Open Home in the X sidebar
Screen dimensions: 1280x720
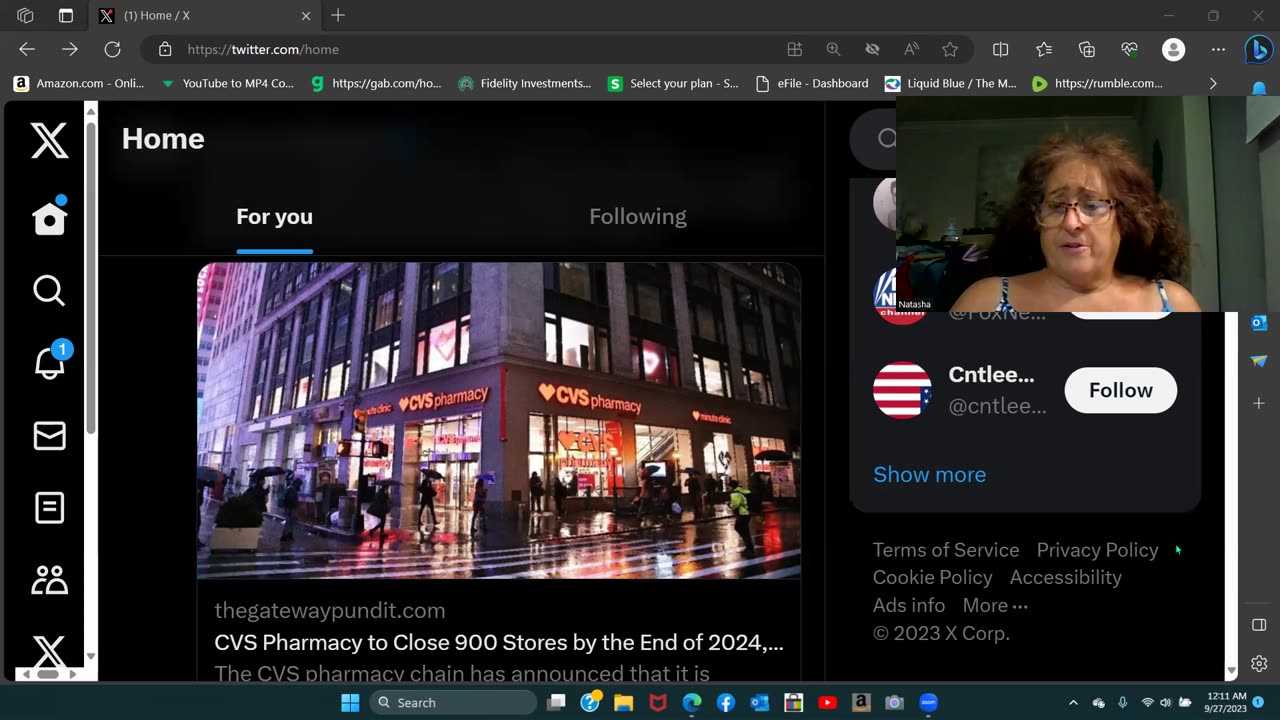pos(49,216)
